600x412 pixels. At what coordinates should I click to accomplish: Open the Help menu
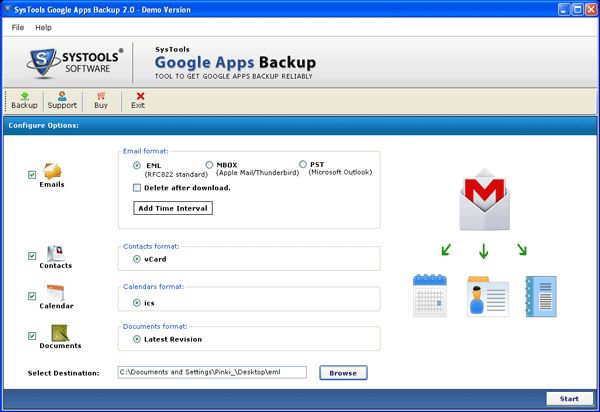pyautogui.click(x=43, y=27)
